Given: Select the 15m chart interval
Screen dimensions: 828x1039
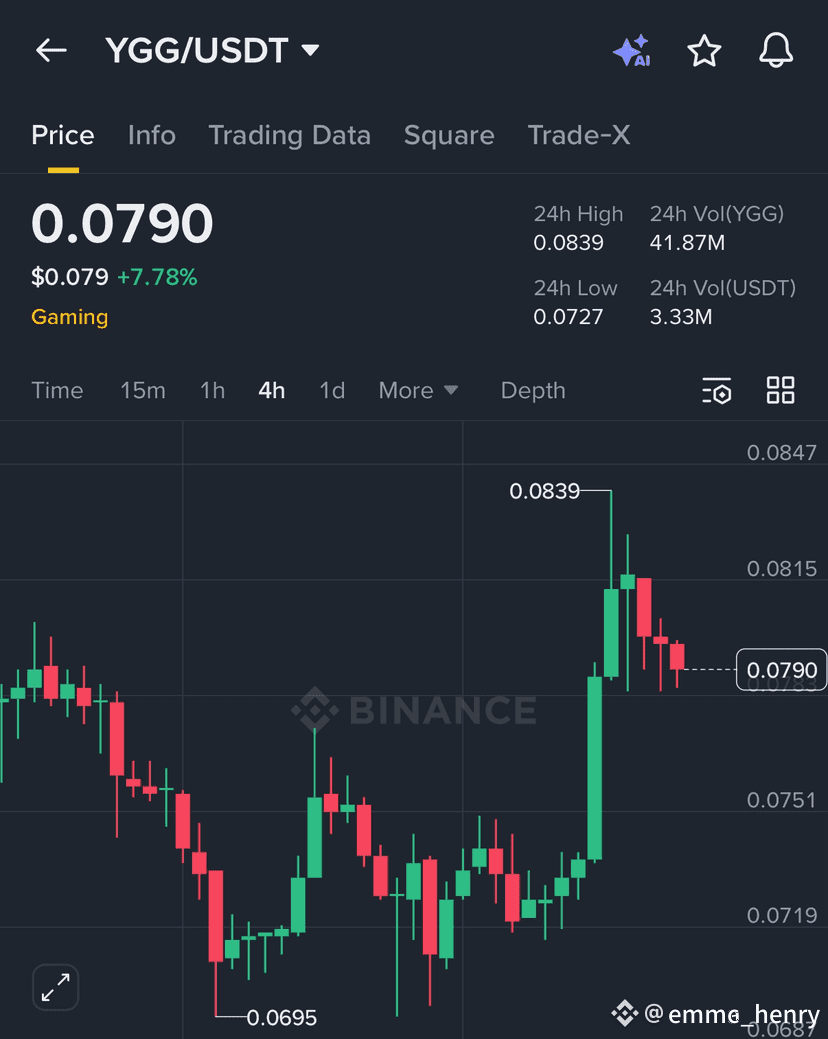Looking at the screenshot, I should coord(143,390).
